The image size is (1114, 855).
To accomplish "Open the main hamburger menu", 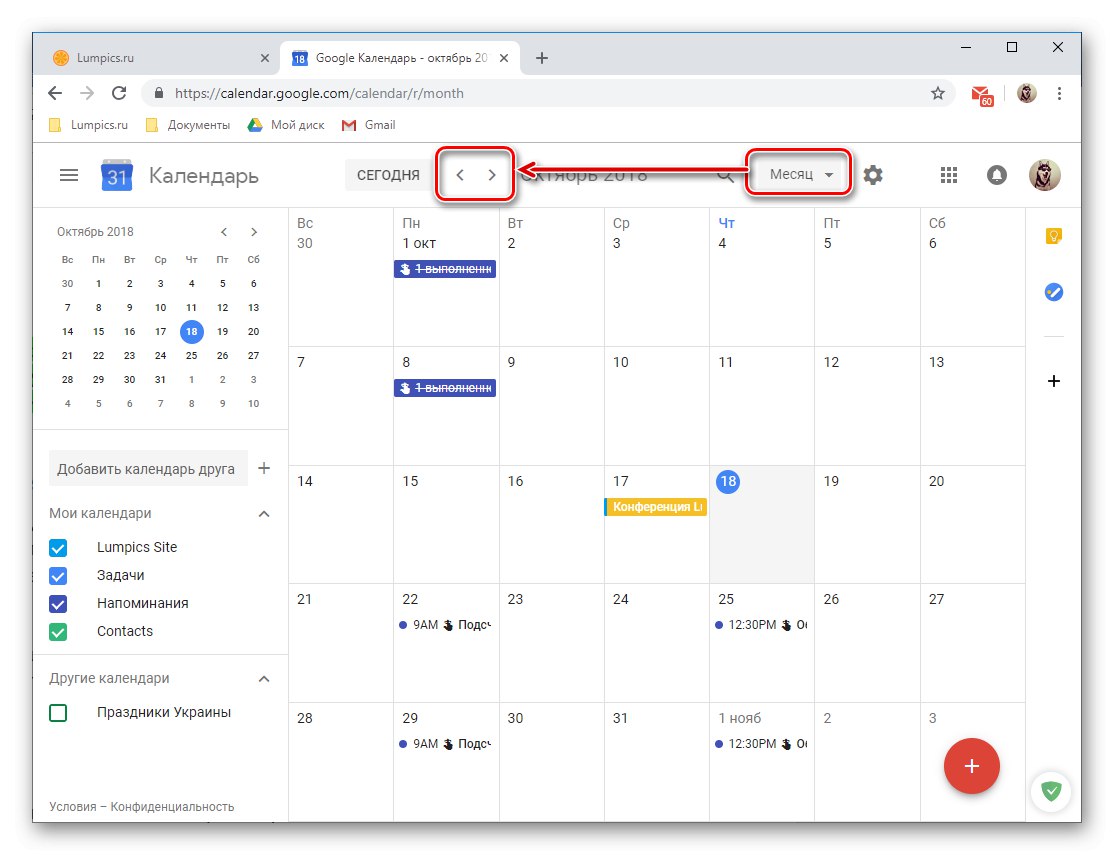I will point(68,174).
